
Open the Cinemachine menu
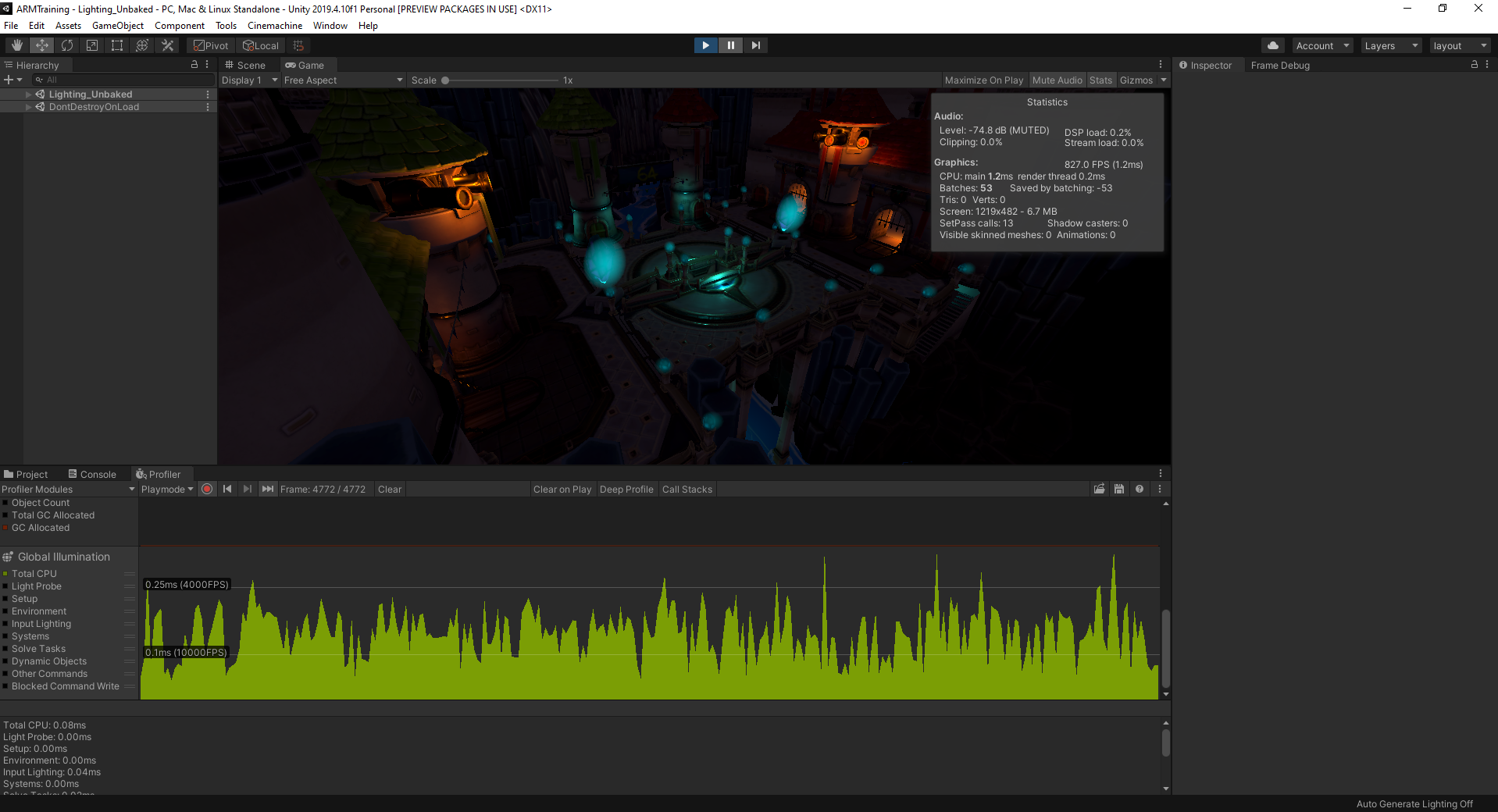coord(274,26)
